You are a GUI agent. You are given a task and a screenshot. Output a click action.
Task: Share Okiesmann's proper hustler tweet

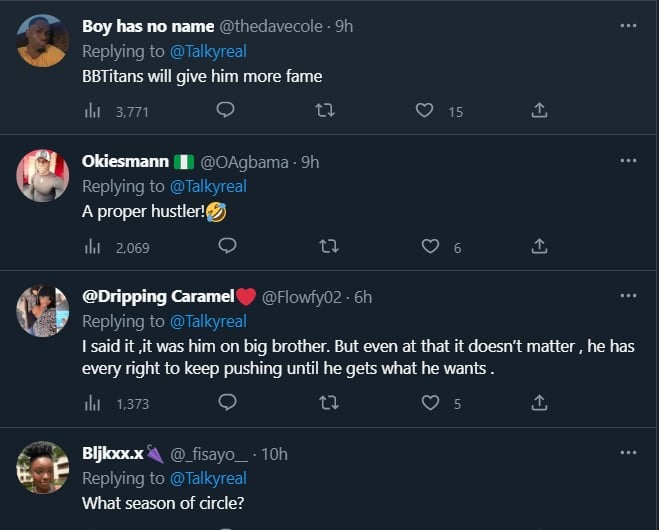[x=539, y=246]
